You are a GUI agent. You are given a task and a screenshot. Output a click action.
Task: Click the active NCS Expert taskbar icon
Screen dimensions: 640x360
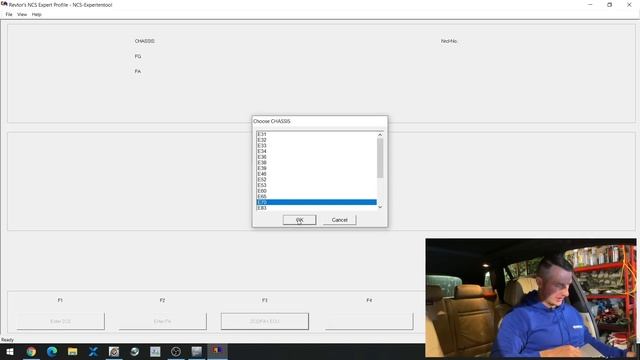pos(217,351)
